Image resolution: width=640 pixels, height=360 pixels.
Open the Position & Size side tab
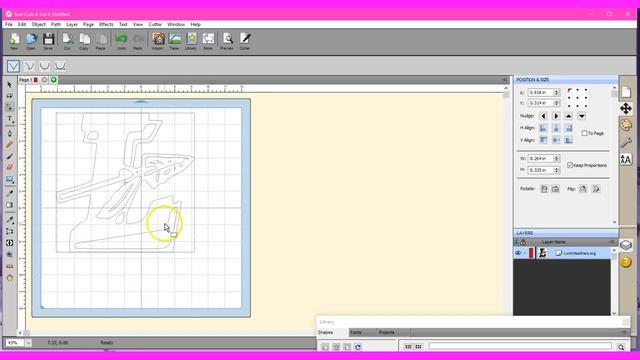[626, 109]
